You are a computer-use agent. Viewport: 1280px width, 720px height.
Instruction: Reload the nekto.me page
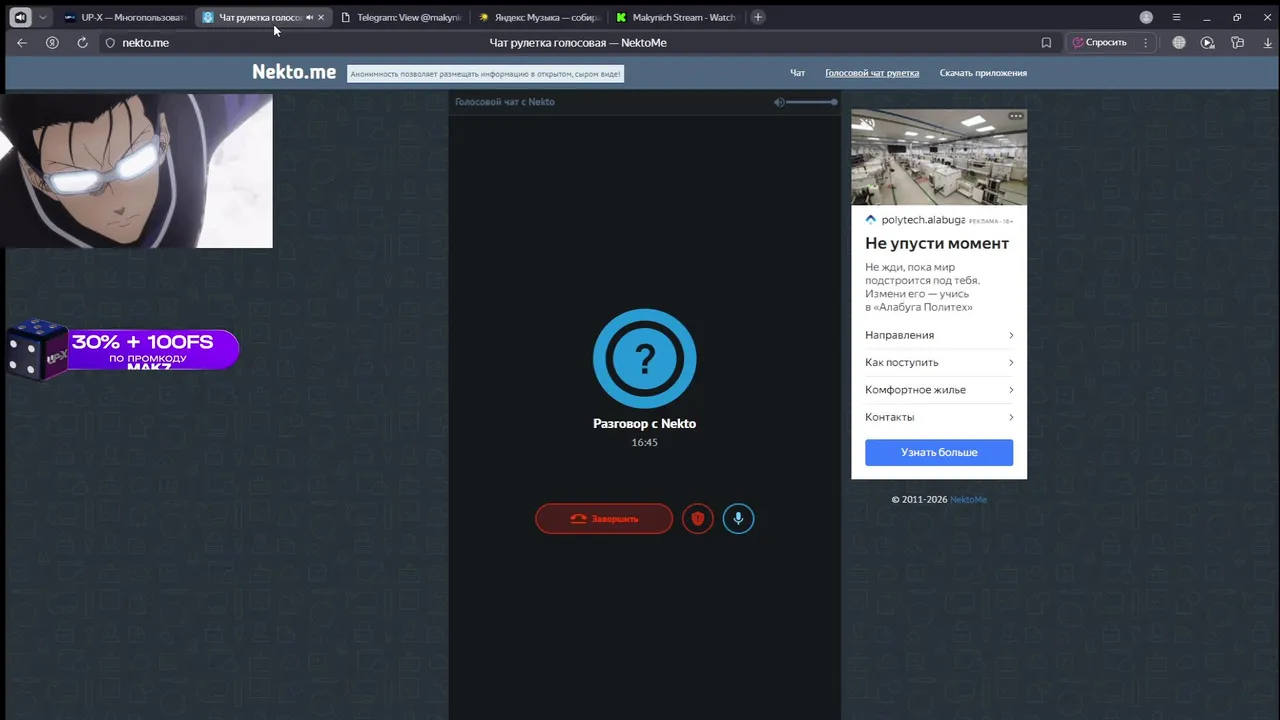pos(82,43)
